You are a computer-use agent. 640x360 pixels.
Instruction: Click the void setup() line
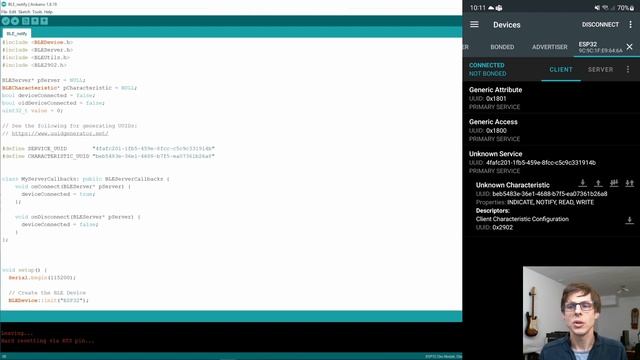[x=24, y=270]
